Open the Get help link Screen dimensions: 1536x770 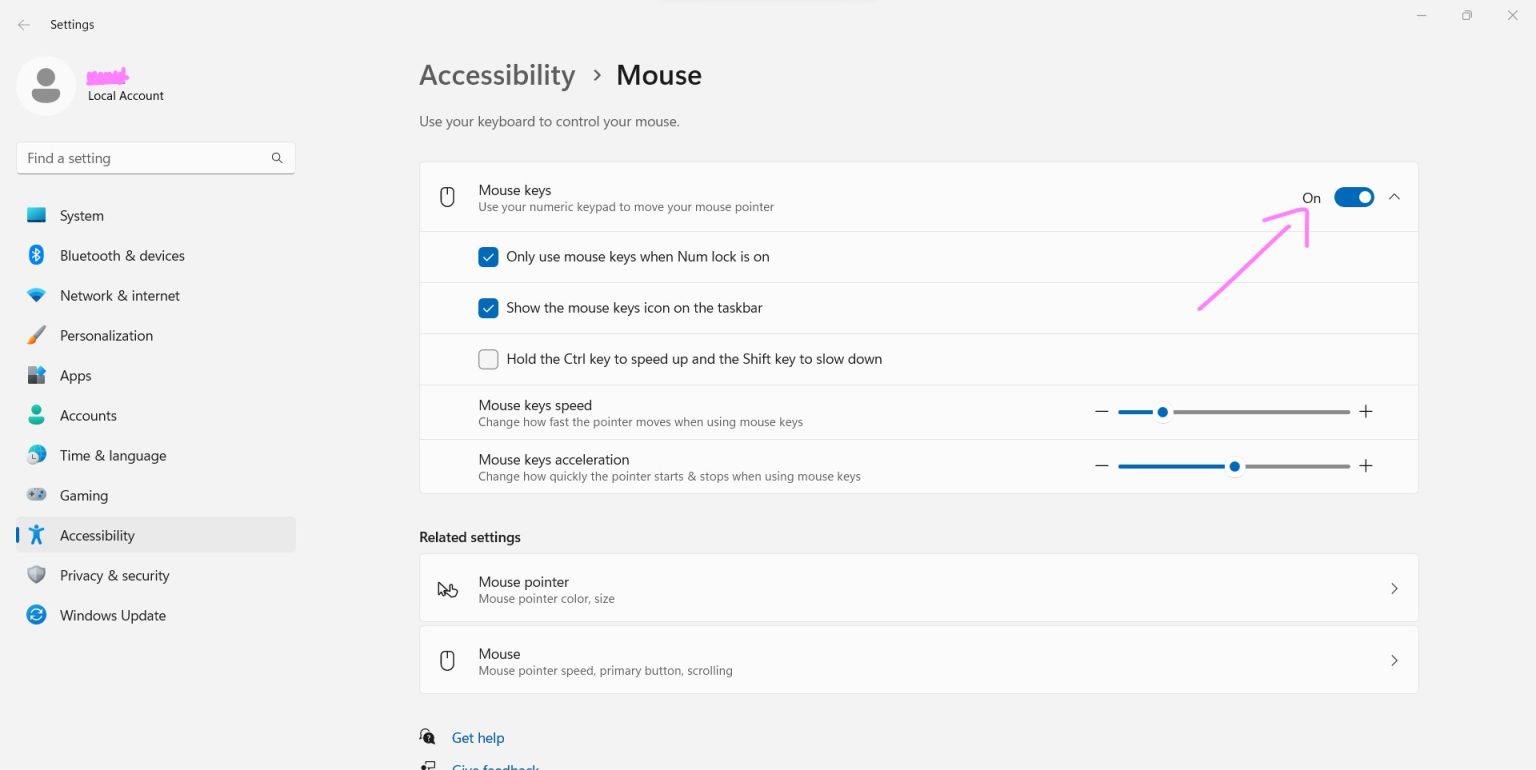tap(477, 738)
